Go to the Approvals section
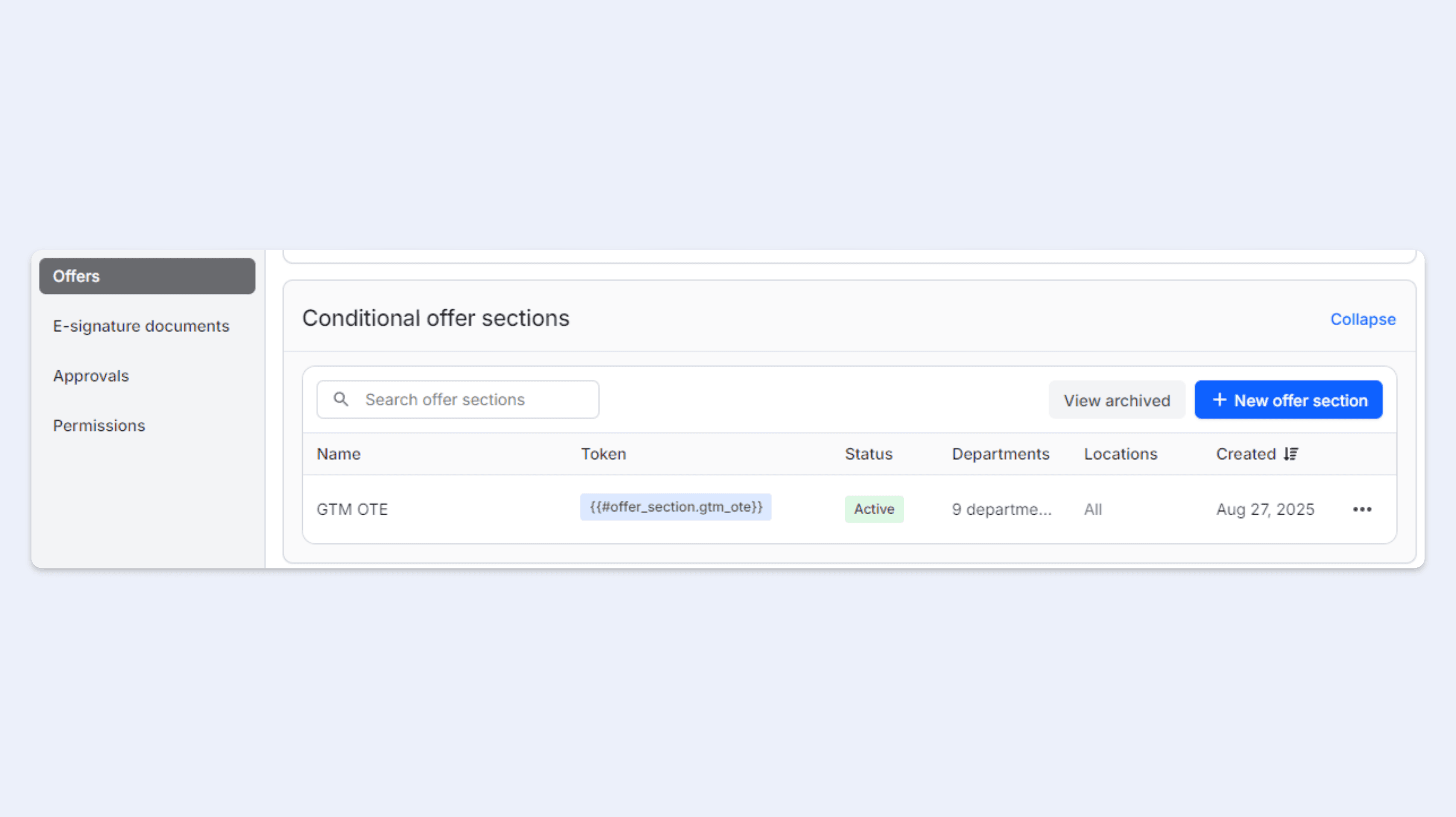The image size is (1456, 817). 90,375
